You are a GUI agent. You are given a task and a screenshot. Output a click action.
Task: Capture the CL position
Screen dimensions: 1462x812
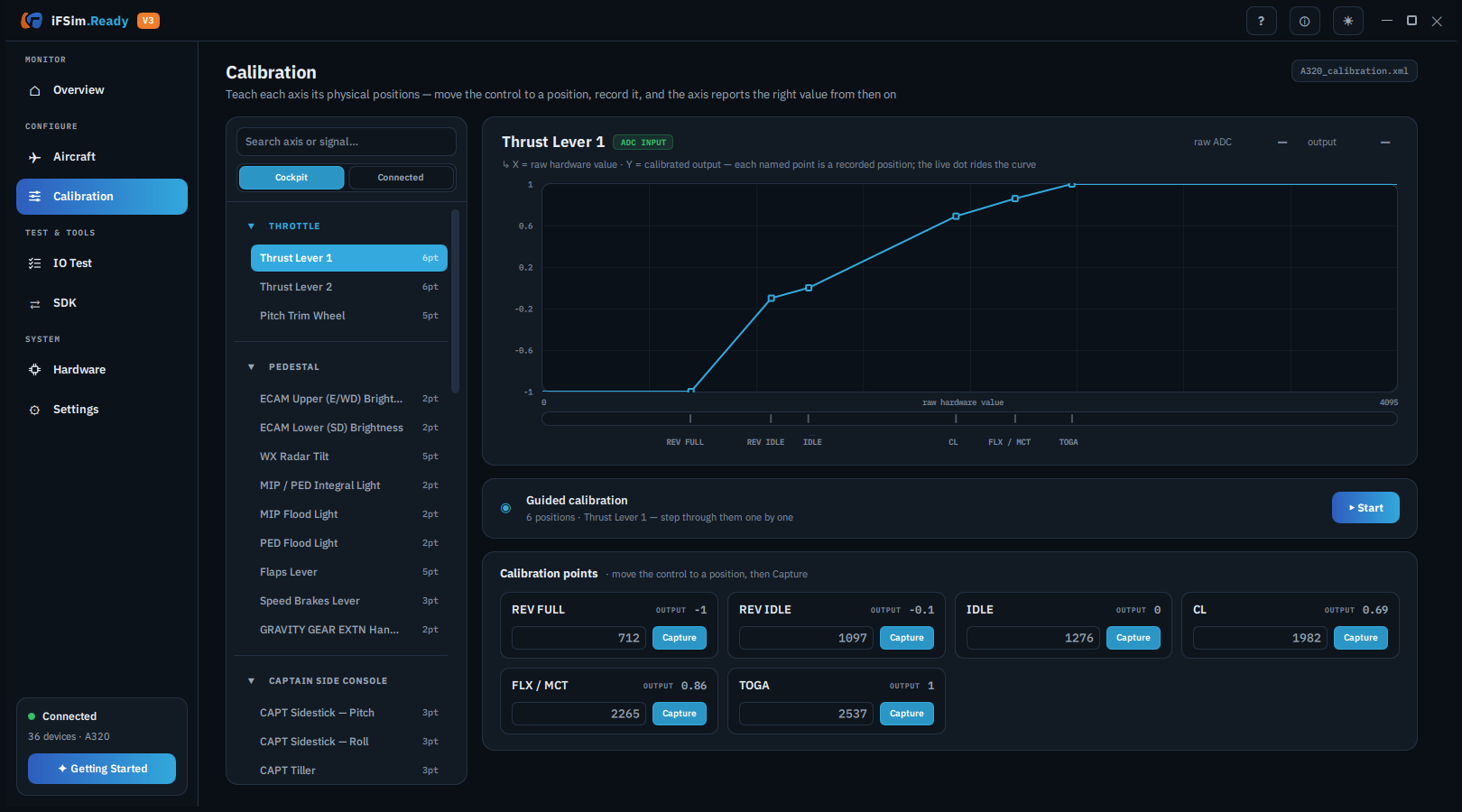click(x=1361, y=638)
